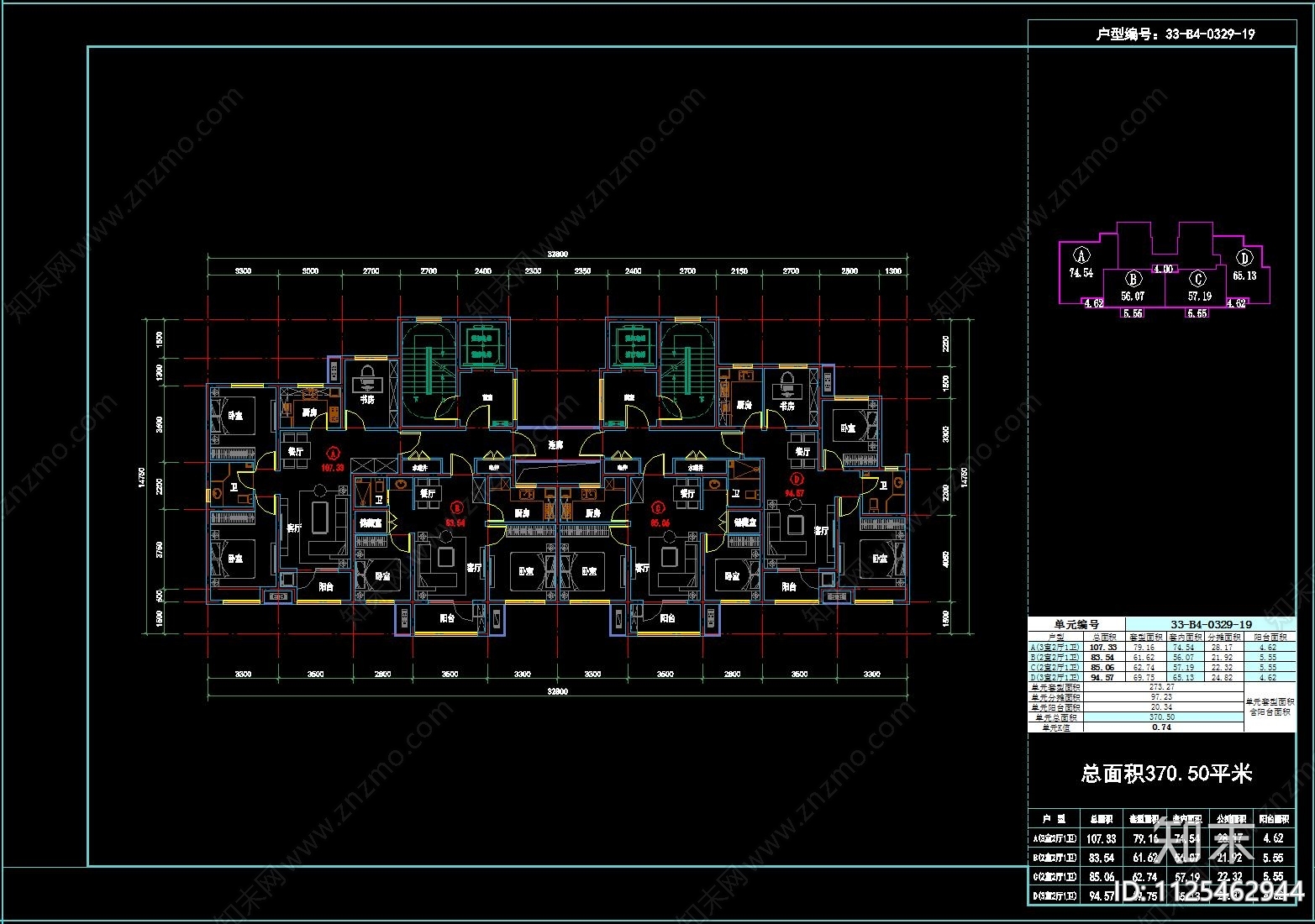
Task: Click the 57.19 value in the key plan
Action: pyautogui.click(x=1199, y=296)
